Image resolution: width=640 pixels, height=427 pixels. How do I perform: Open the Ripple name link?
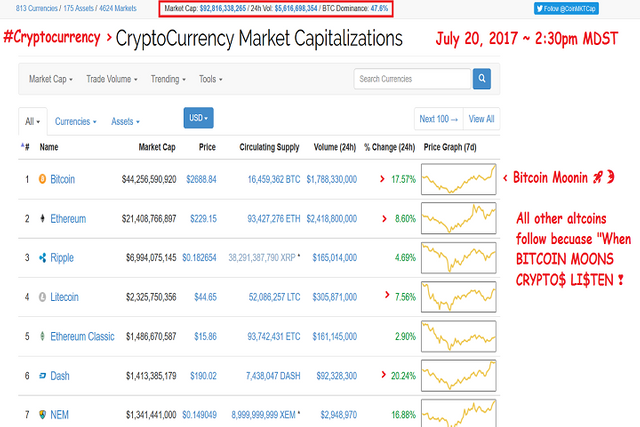(x=62, y=258)
